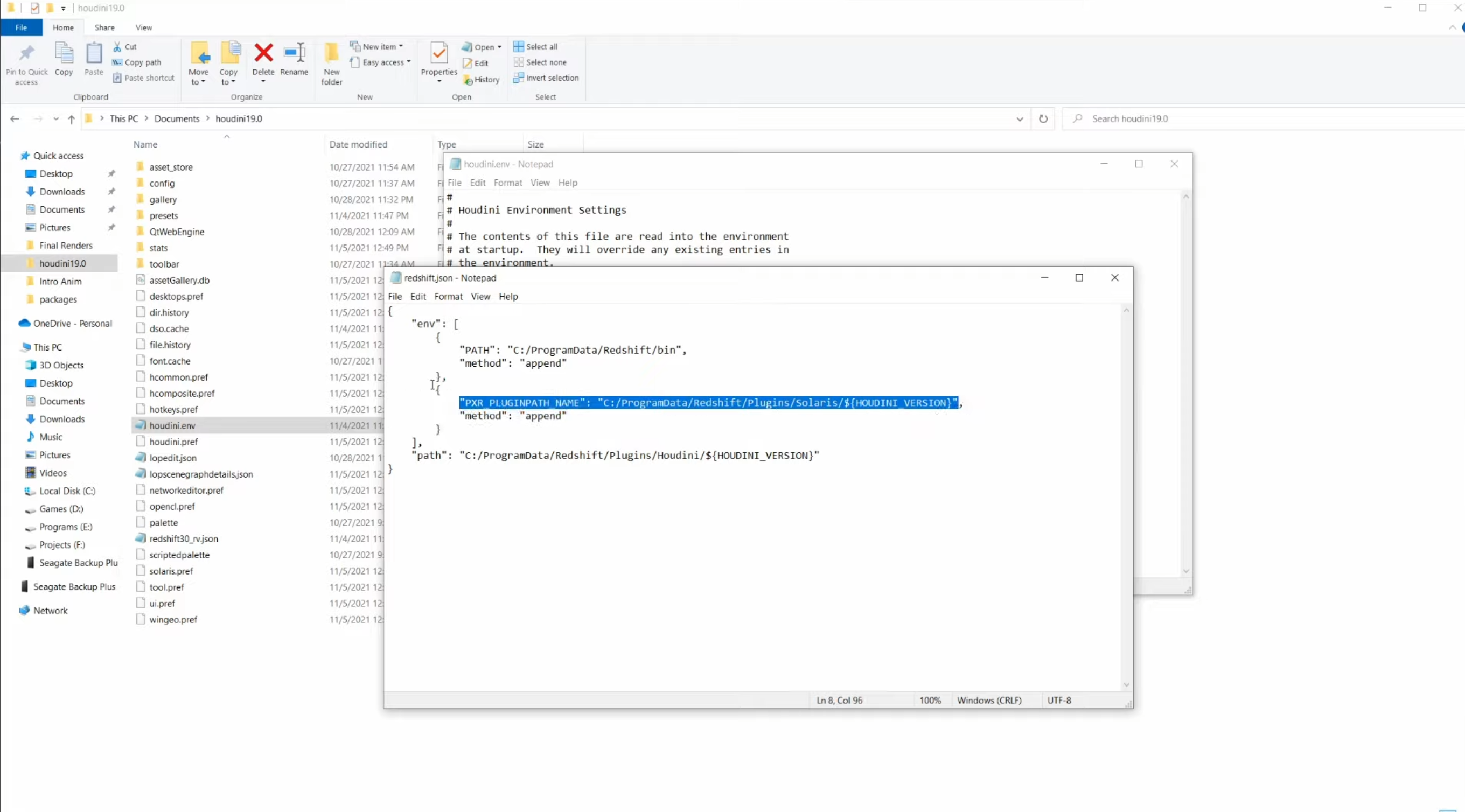
Task: Select Quick access in navigation pane
Action: pyautogui.click(x=58, y=156)
